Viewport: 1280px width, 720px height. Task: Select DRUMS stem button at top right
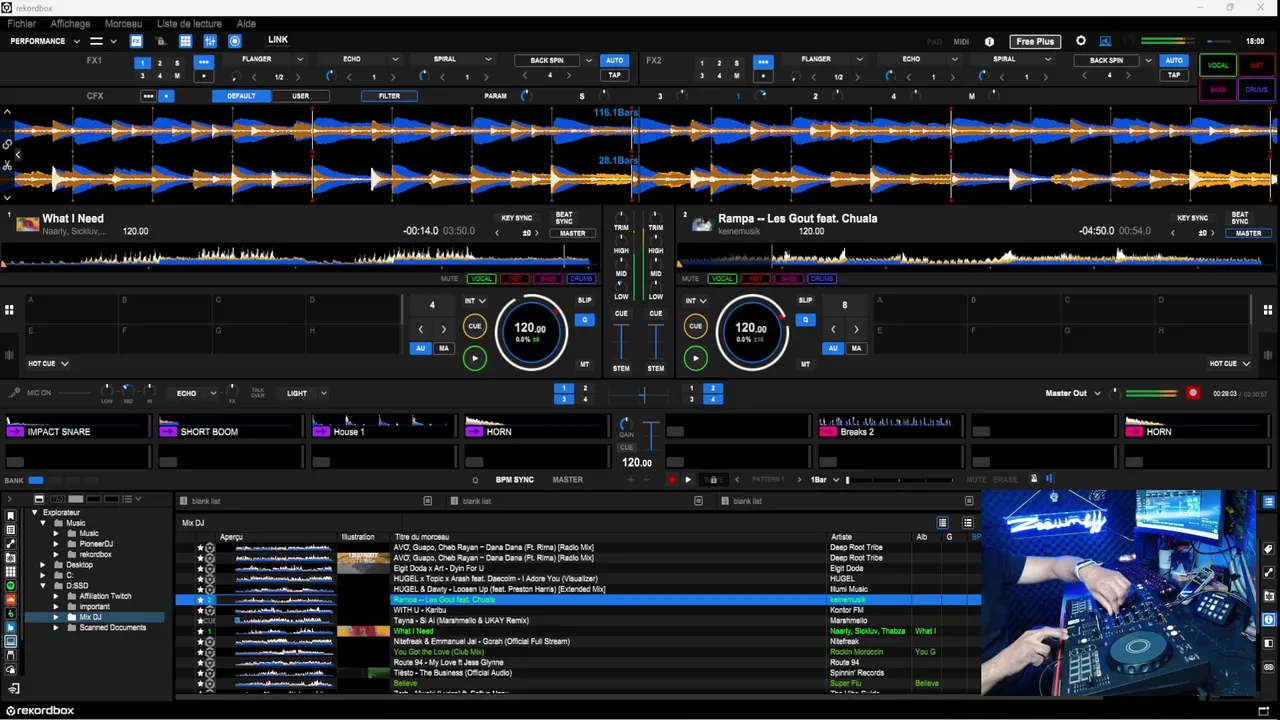click(1255, 89)
